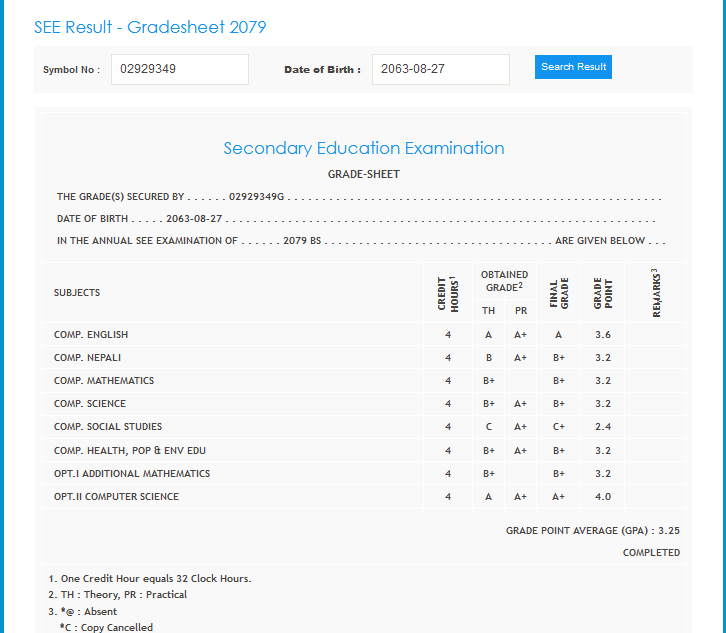Select the COMP. ENGLISH subject row
726x633 pixels.
tap(91, 335)
